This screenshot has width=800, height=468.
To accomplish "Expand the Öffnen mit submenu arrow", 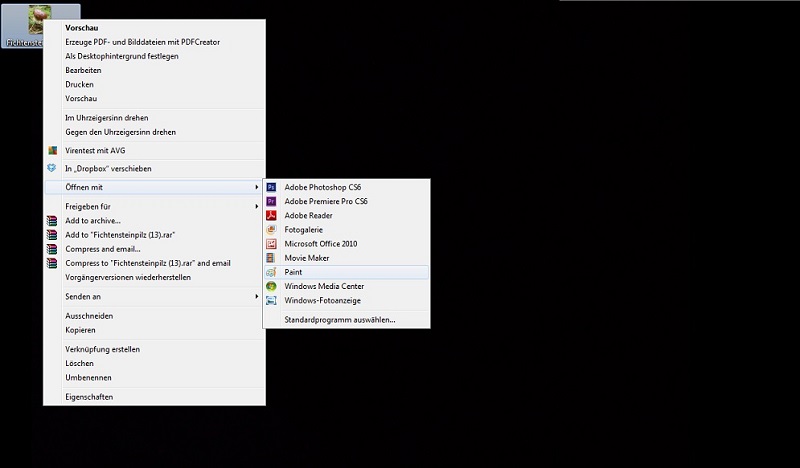I will point(257,187).
